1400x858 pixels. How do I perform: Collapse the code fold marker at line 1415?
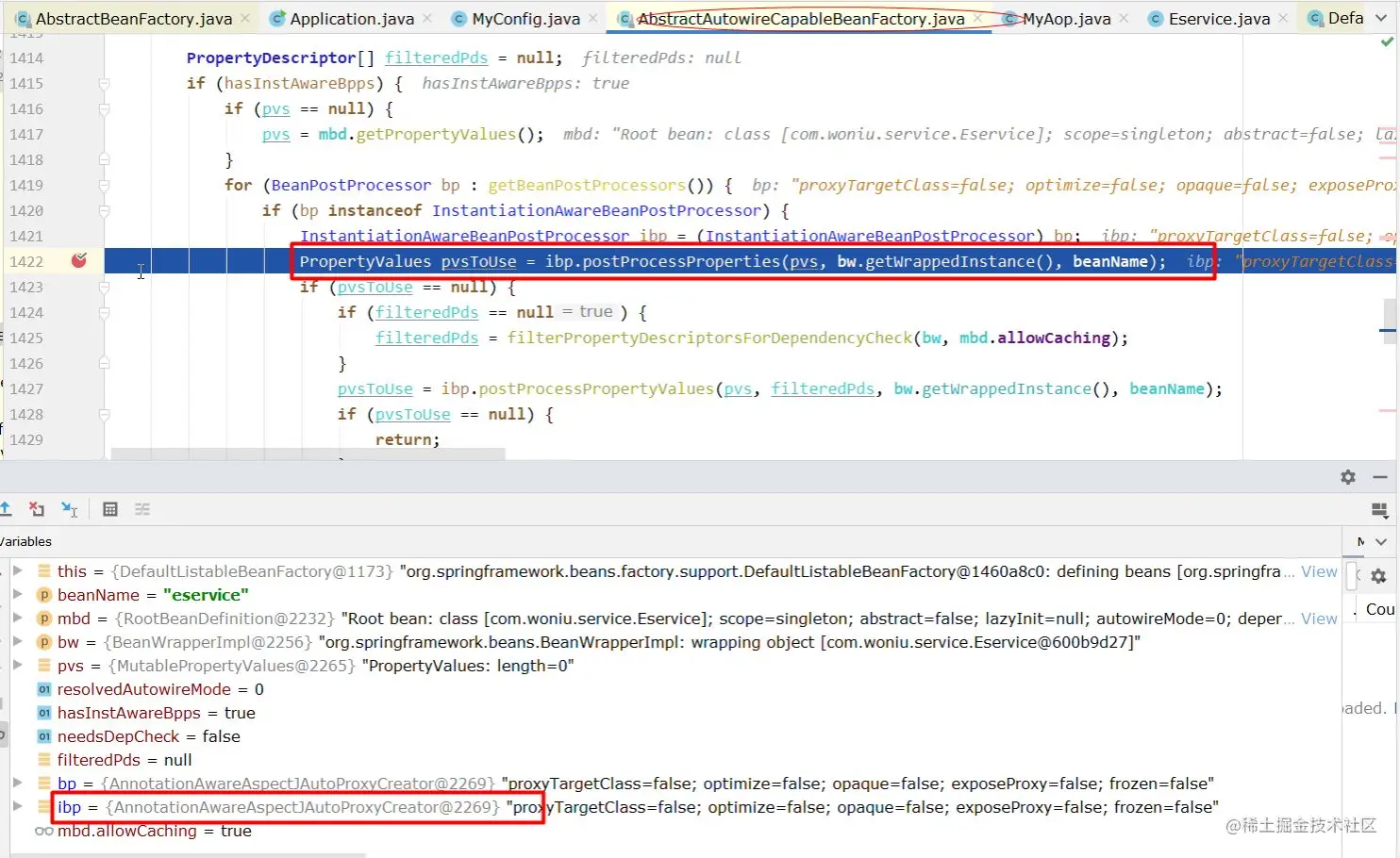[x=105, y=83]
